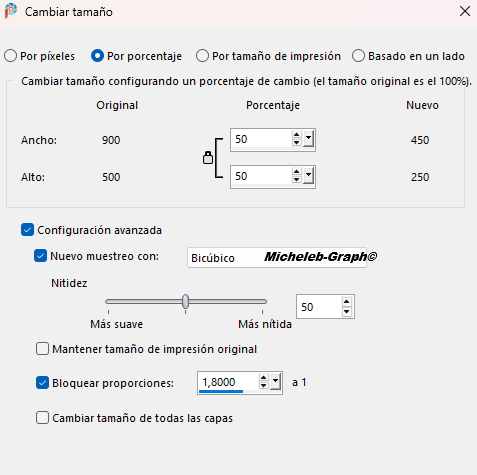Screen dimensions: 477x475
Task: Decrease width percentage with down arrow
Action: coord(296,143)
